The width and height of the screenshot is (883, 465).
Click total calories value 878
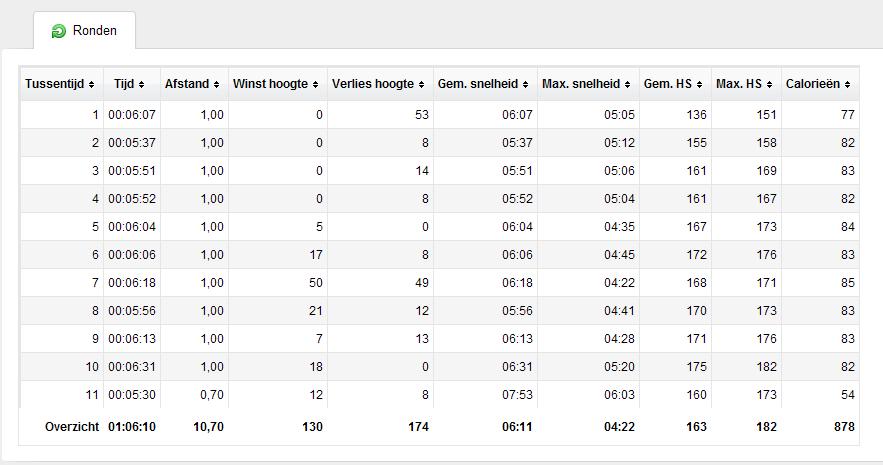(x=844, y=427)
